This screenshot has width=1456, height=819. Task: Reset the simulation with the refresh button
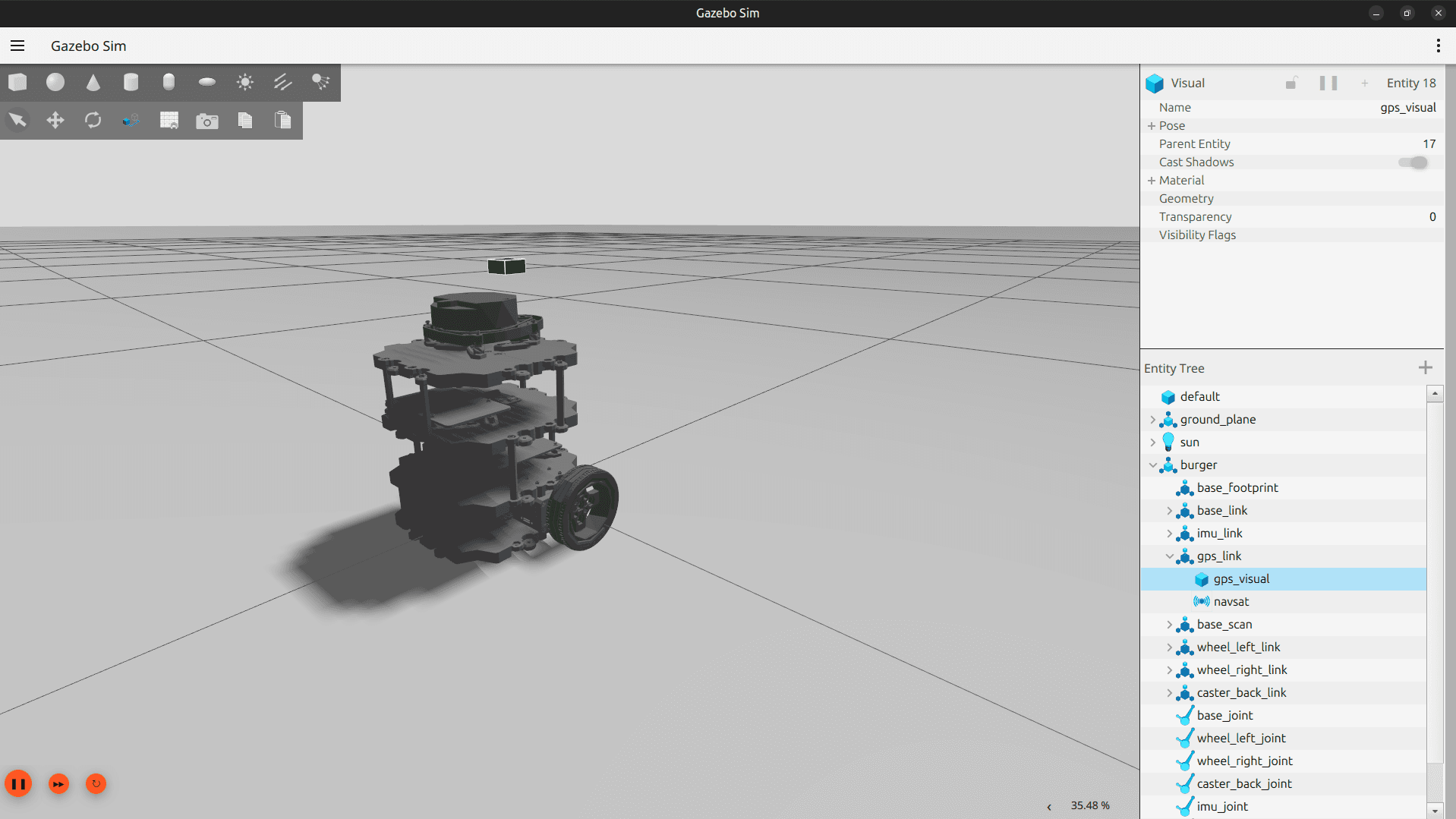pos(96,783)
